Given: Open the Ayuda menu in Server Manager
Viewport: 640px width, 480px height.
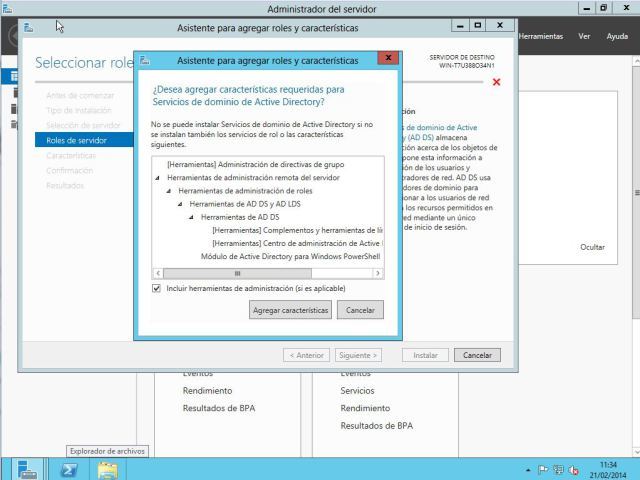Looking at the screenshot, I should pyautogui.click(x=617, y=36).
